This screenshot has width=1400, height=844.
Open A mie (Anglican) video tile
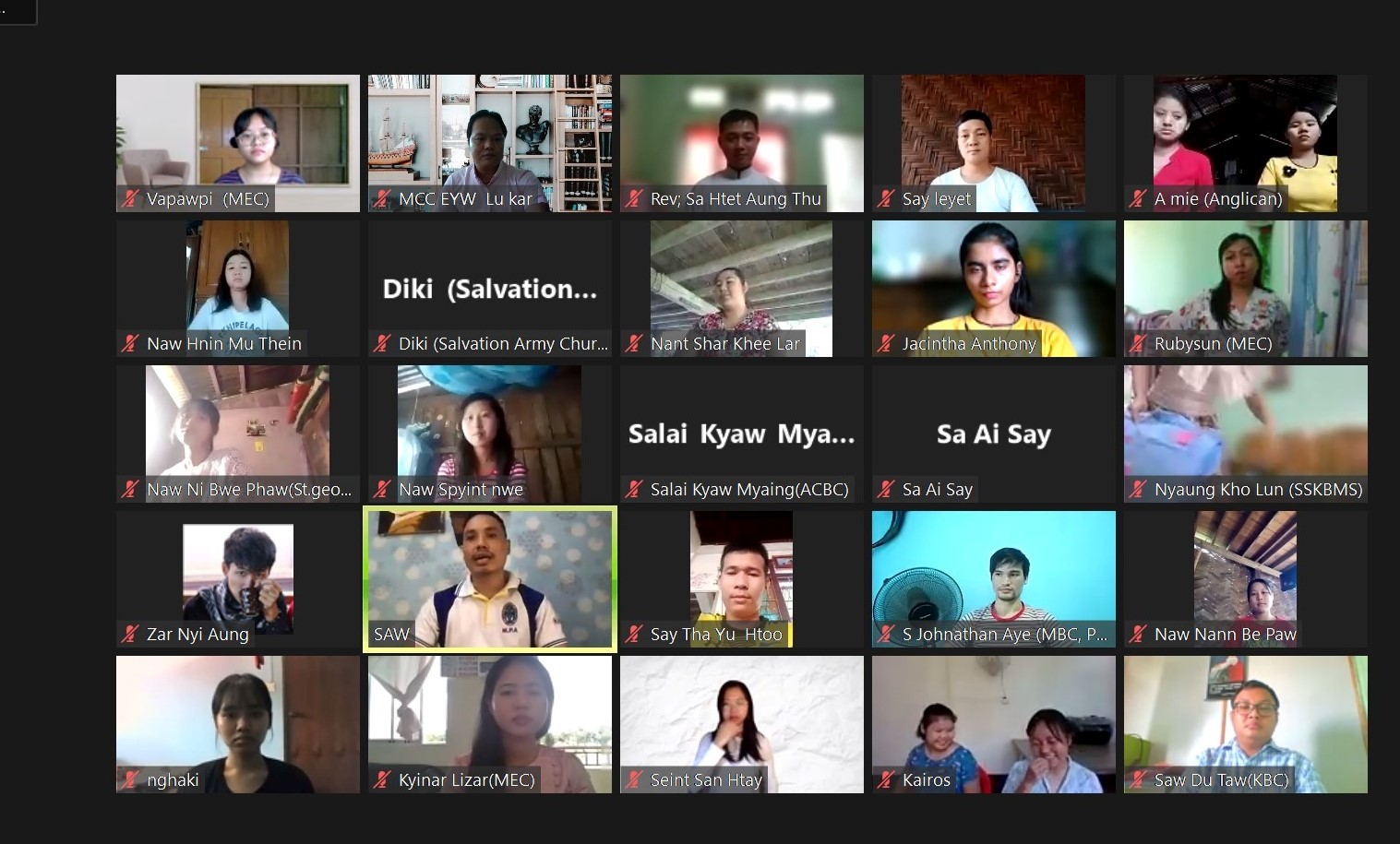coord(1246,143)
